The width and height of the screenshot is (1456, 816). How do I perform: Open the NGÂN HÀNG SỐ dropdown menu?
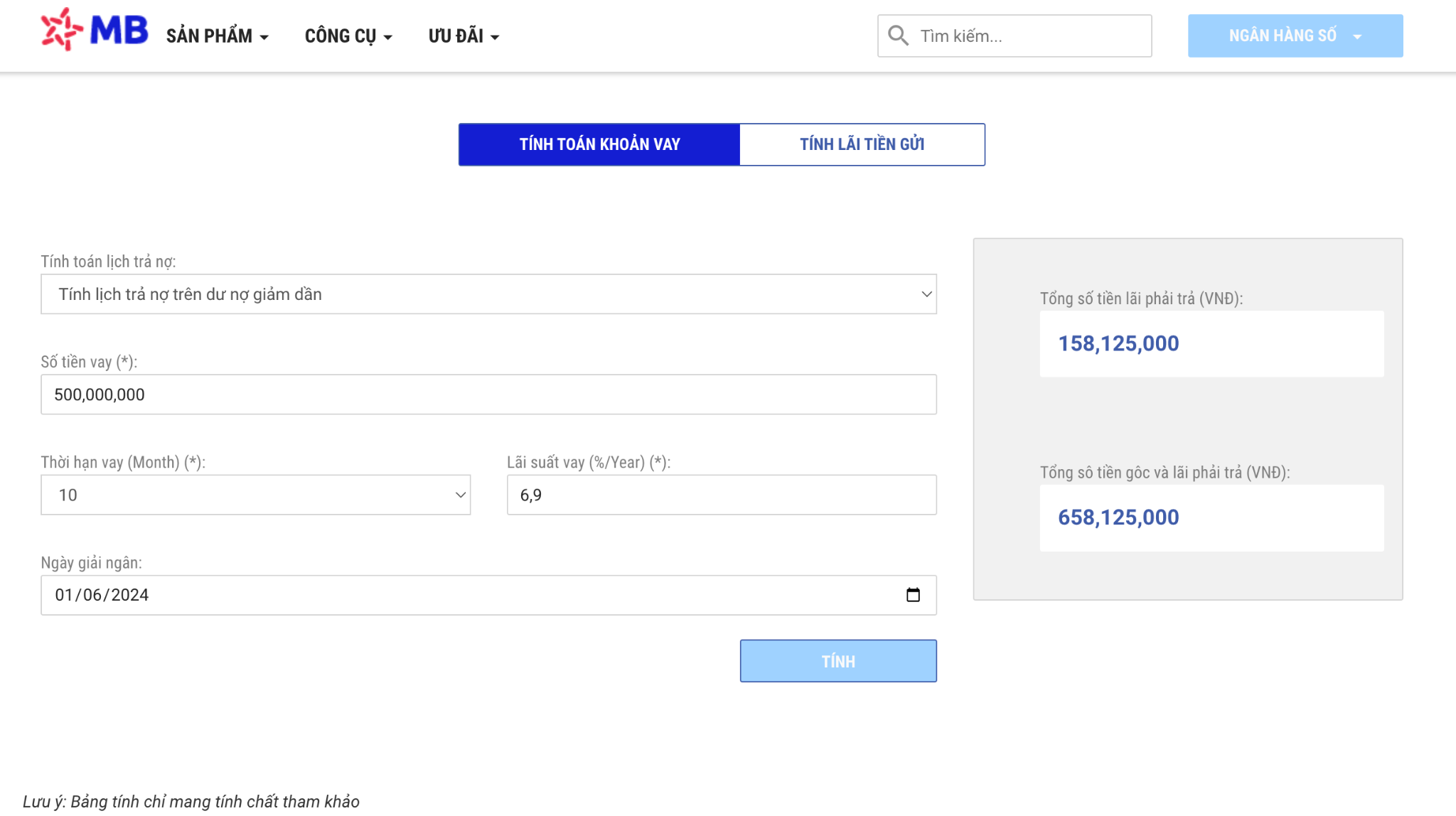tap(1296, 35)
